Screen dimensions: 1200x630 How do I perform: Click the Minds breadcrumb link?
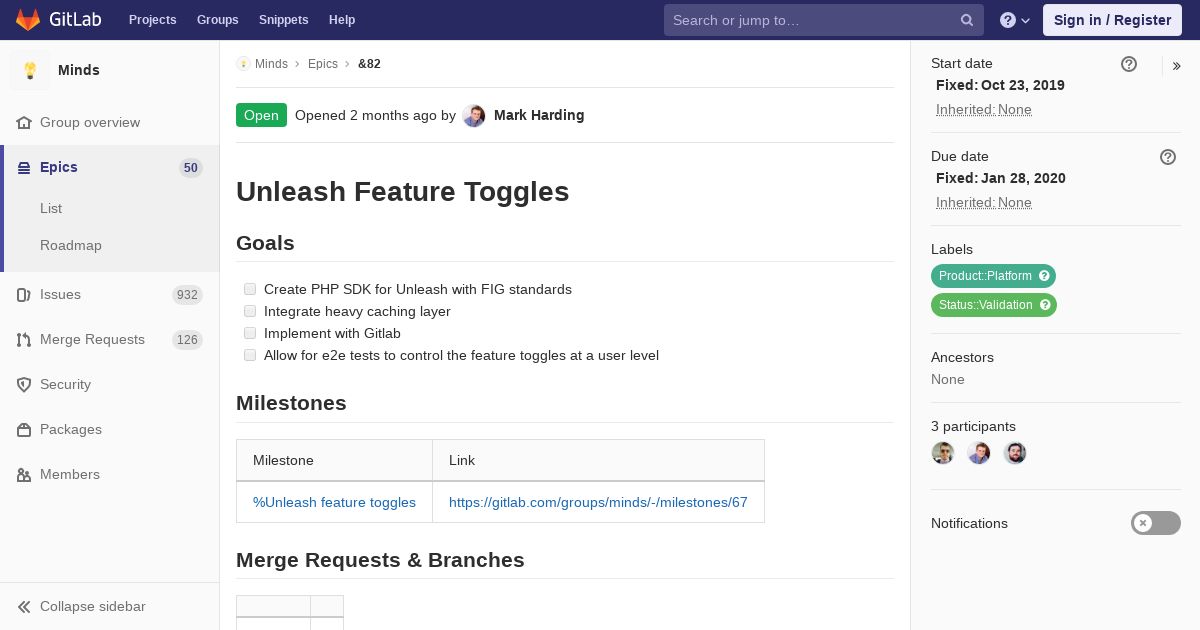tap(271, 64)
